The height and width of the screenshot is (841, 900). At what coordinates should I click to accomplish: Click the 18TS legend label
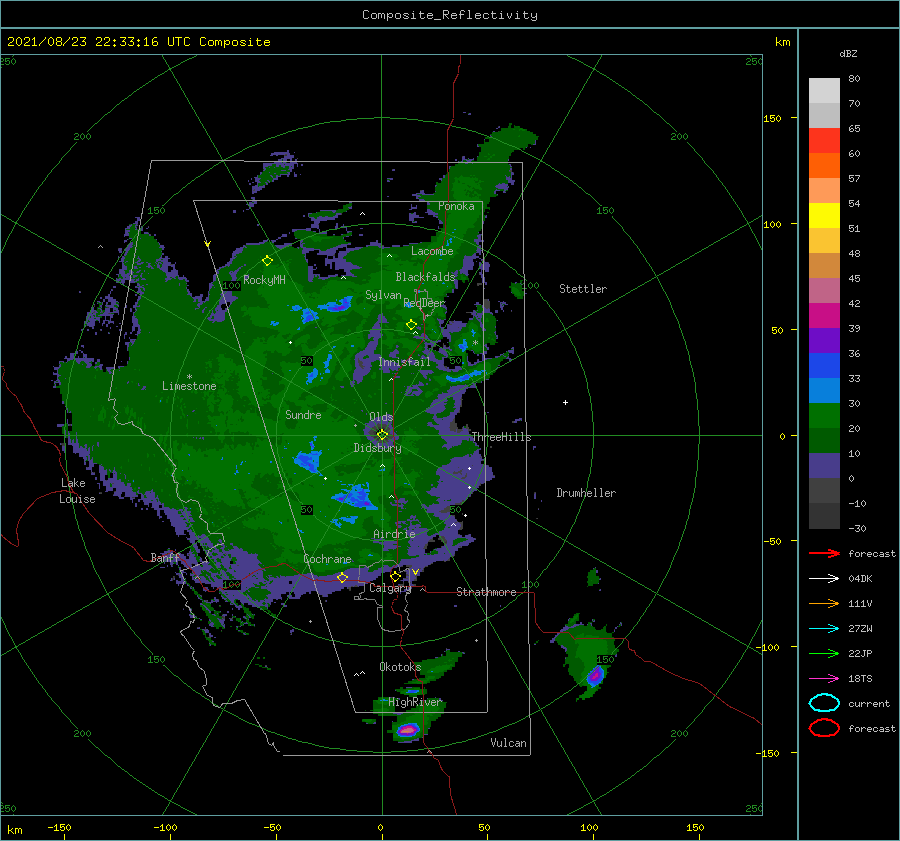[860, 679]
